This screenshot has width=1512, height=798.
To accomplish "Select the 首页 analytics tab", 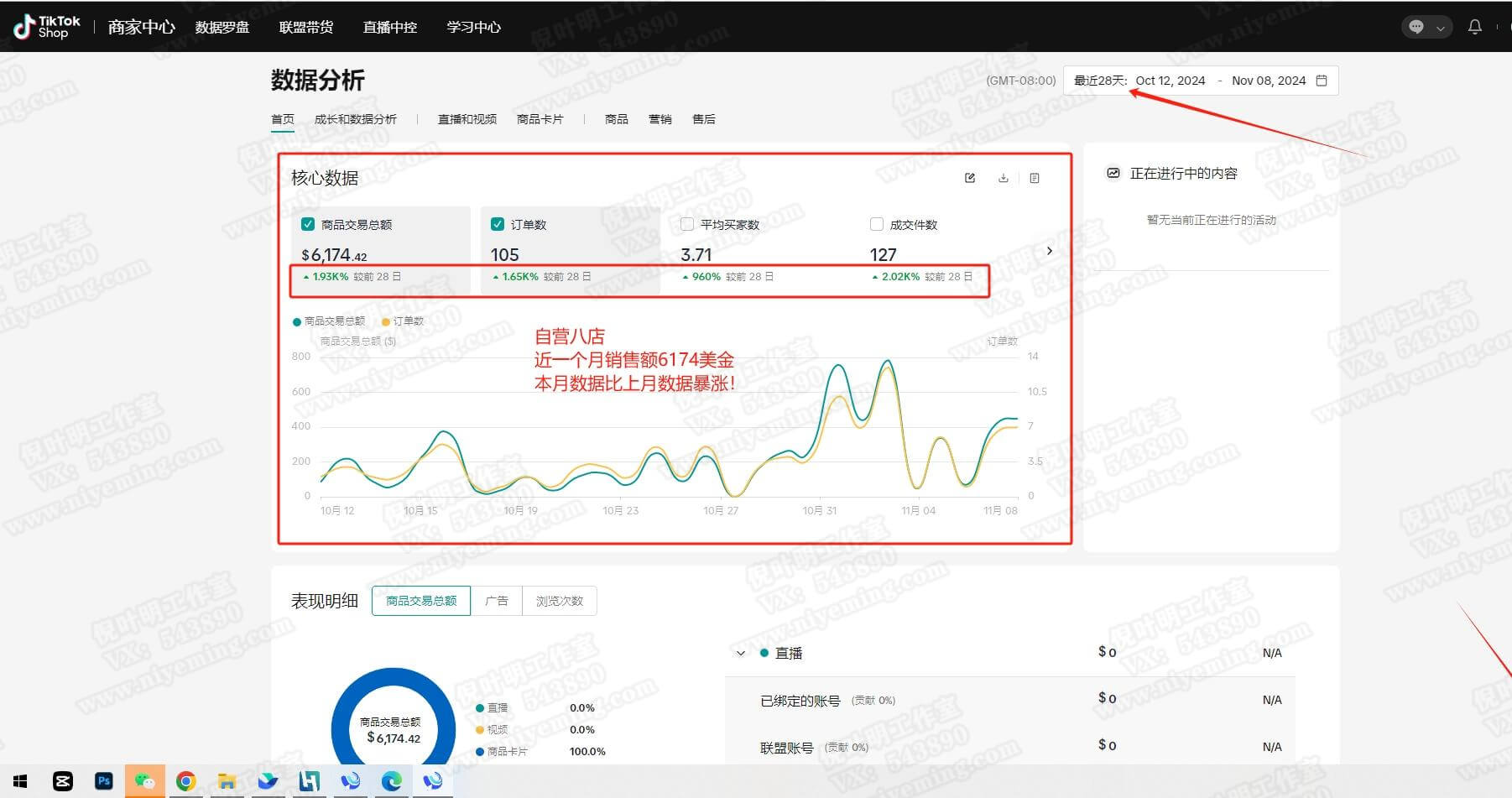I will tap(283, 119).
